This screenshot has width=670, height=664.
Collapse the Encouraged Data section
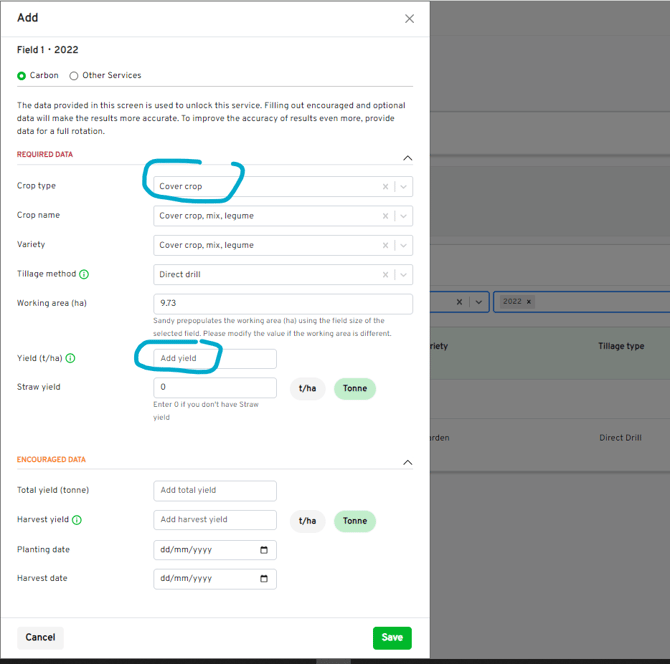(x=407, y=463)
